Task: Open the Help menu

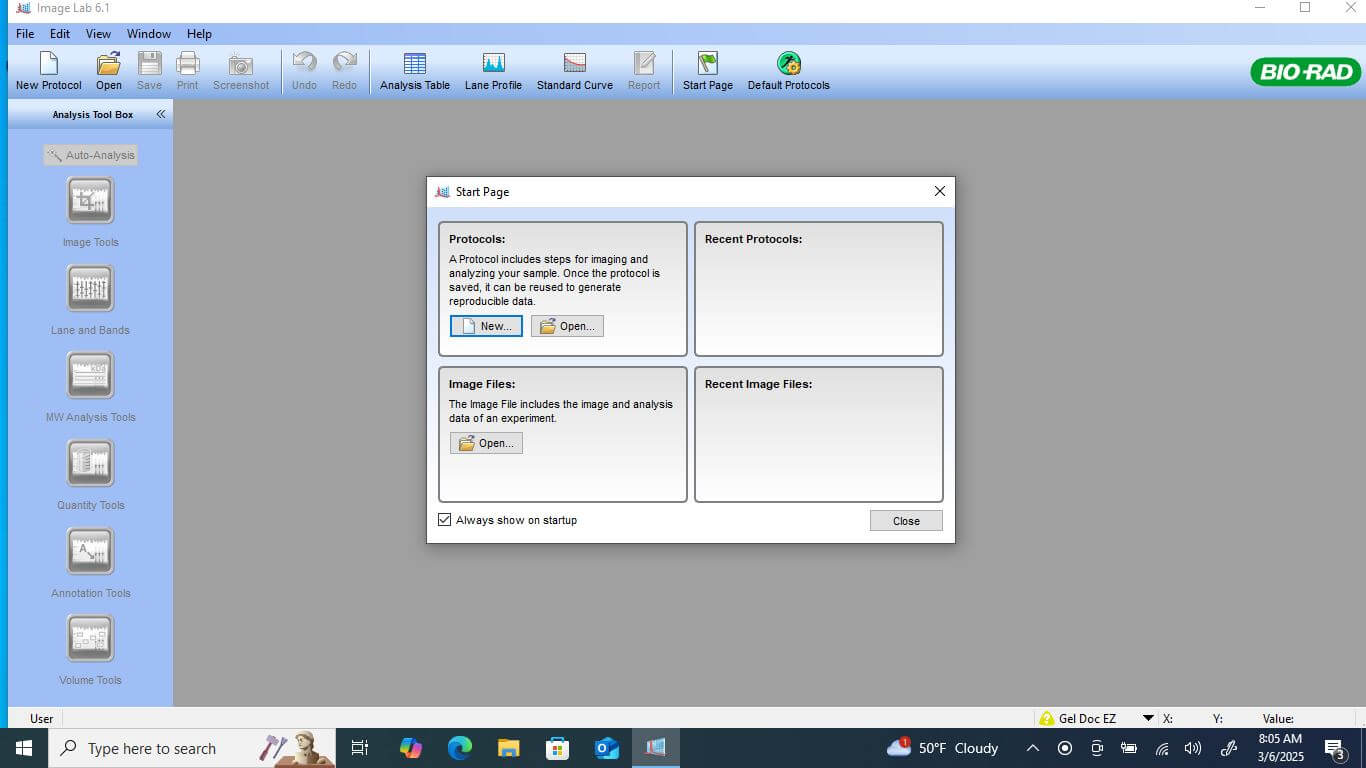Action: tap(199, 33)
